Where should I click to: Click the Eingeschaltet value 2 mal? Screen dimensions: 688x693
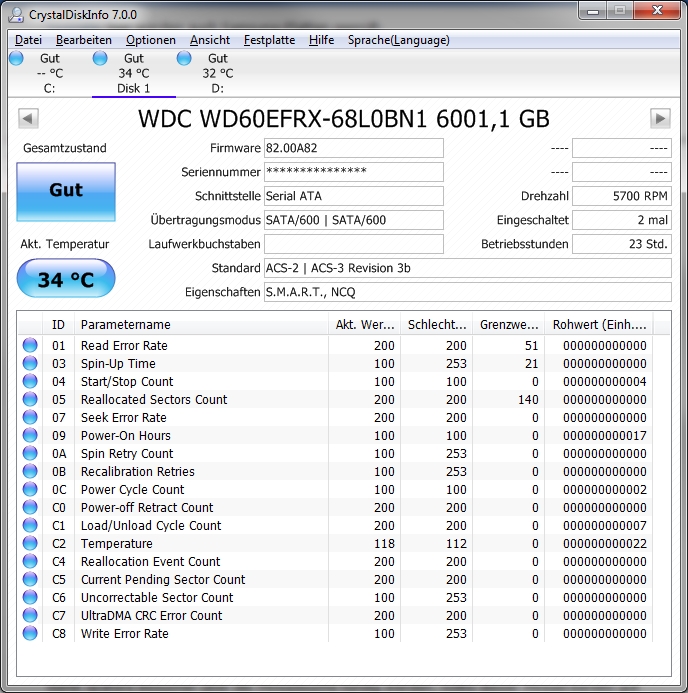point(622,220)
